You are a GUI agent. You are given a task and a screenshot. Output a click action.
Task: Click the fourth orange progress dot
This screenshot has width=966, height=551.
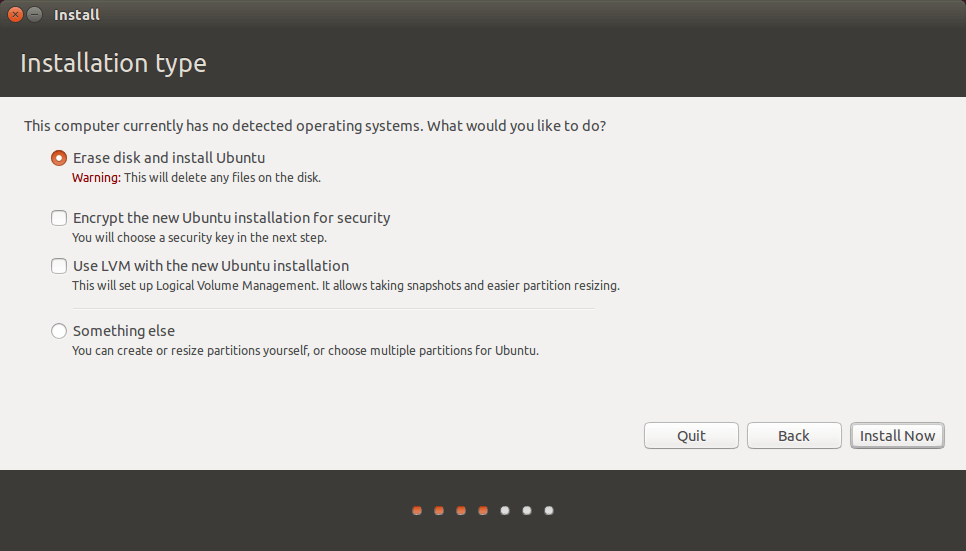click(483, 510)
